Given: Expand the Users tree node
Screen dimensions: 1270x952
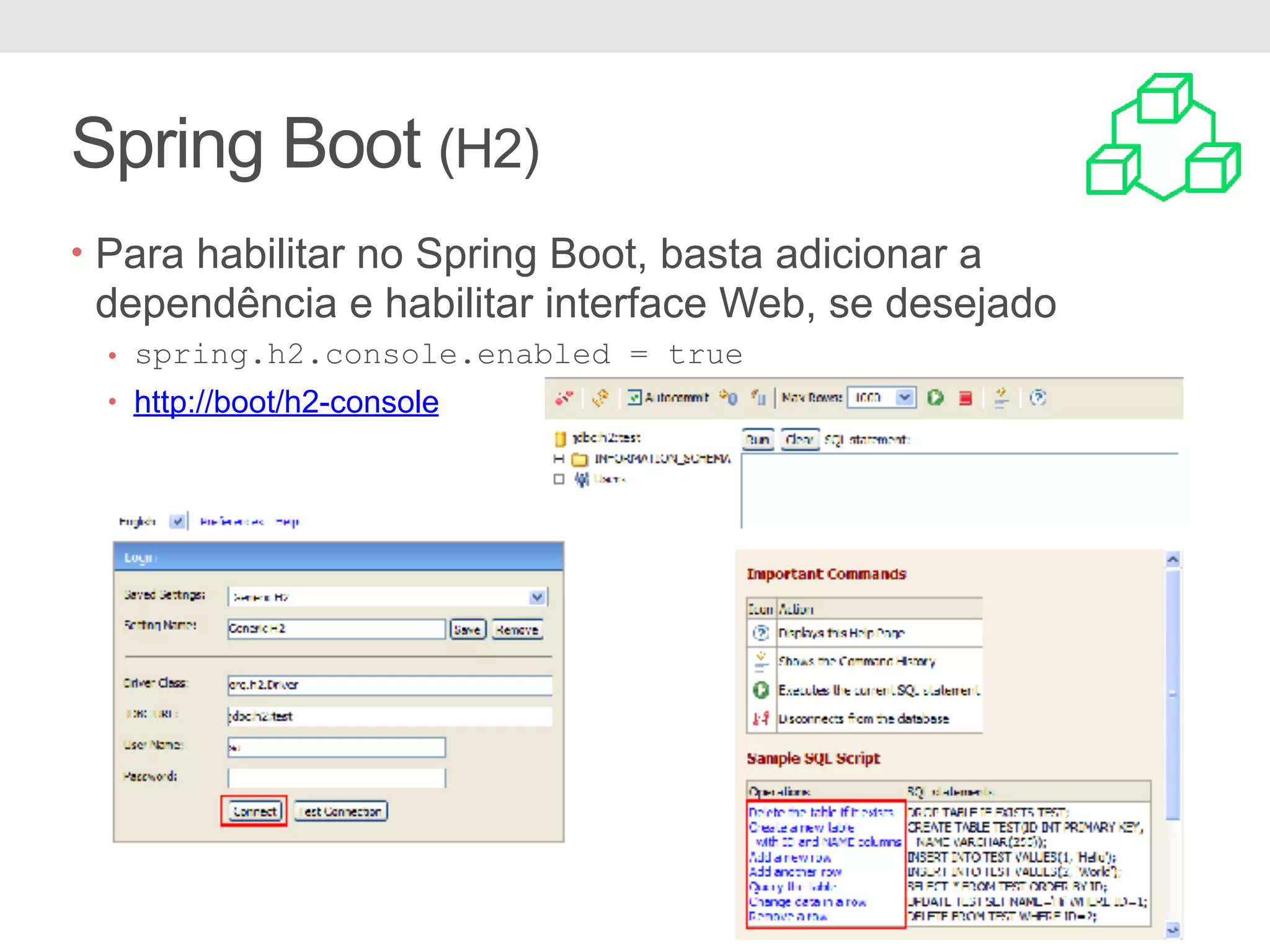Looking at the screenshot, I should [x=559, y=479].
